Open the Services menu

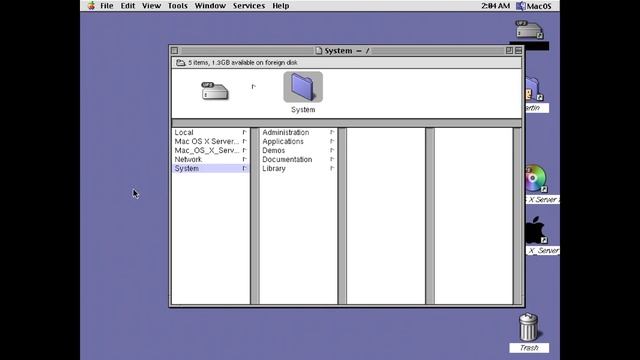click(x=249, y=6)
